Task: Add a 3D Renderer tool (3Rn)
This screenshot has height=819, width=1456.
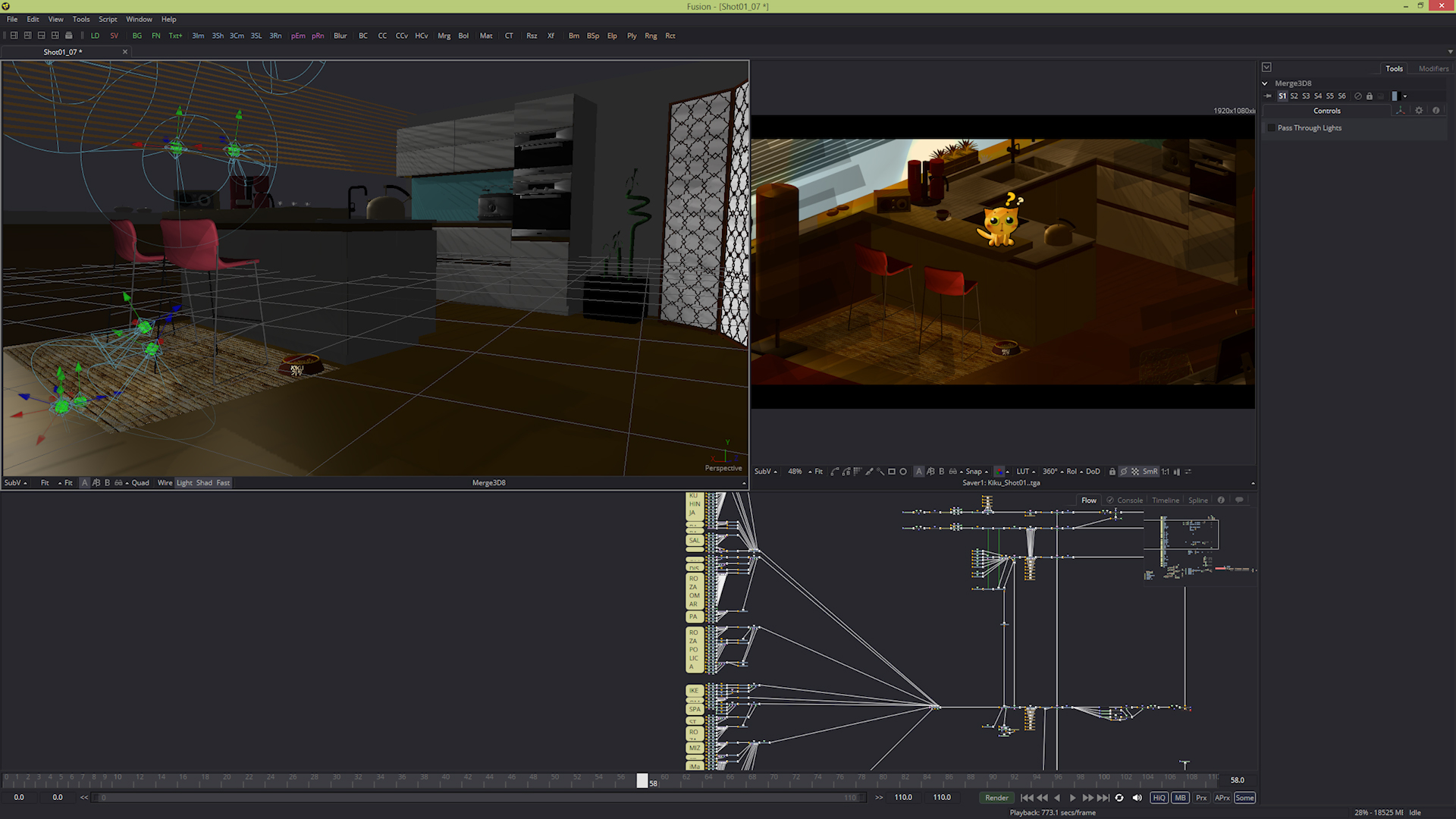Action: [x=275, y=36]
